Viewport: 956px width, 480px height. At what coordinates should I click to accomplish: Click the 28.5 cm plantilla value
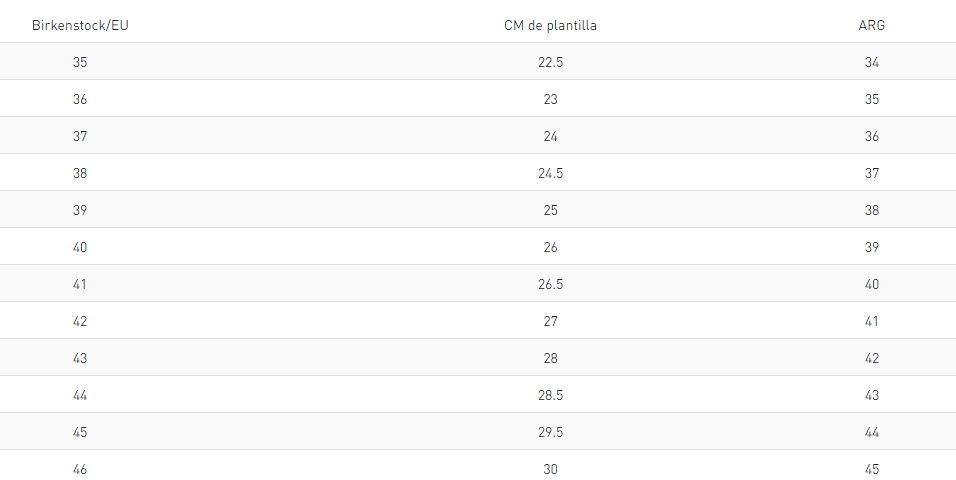click(550, 395)
